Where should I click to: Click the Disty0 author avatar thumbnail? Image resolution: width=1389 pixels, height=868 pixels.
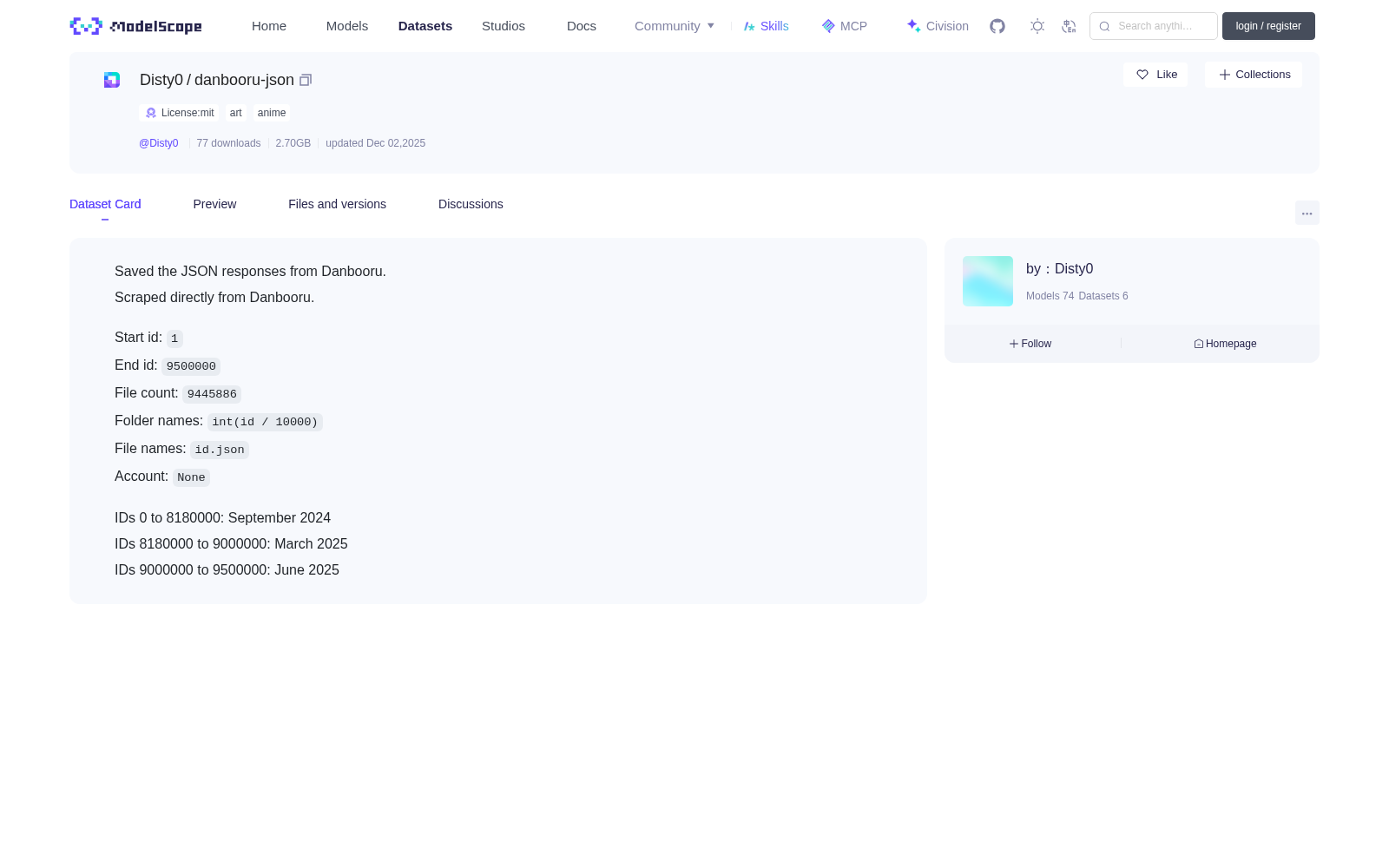coord(988,281)
